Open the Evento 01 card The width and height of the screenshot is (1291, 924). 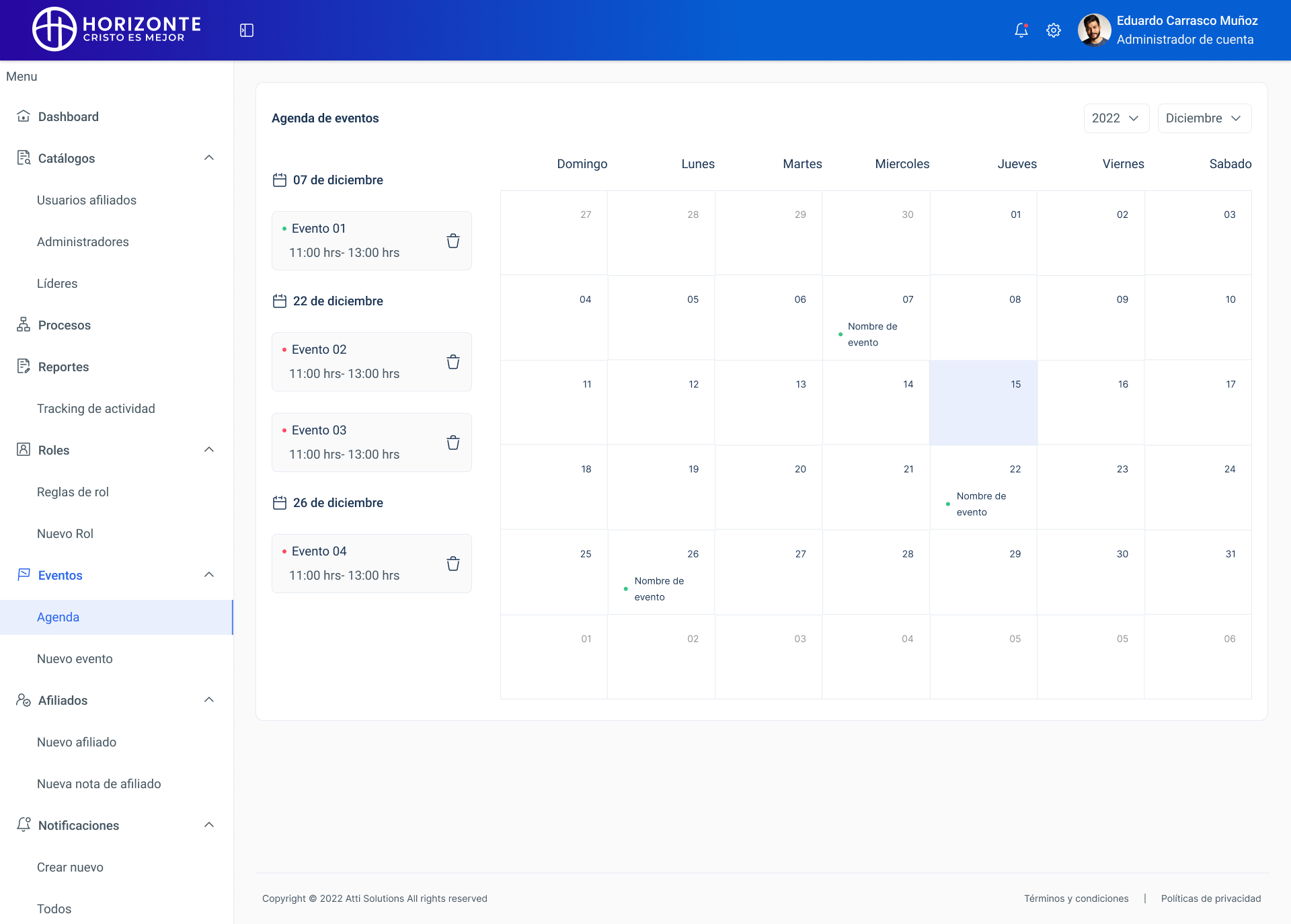372,241
